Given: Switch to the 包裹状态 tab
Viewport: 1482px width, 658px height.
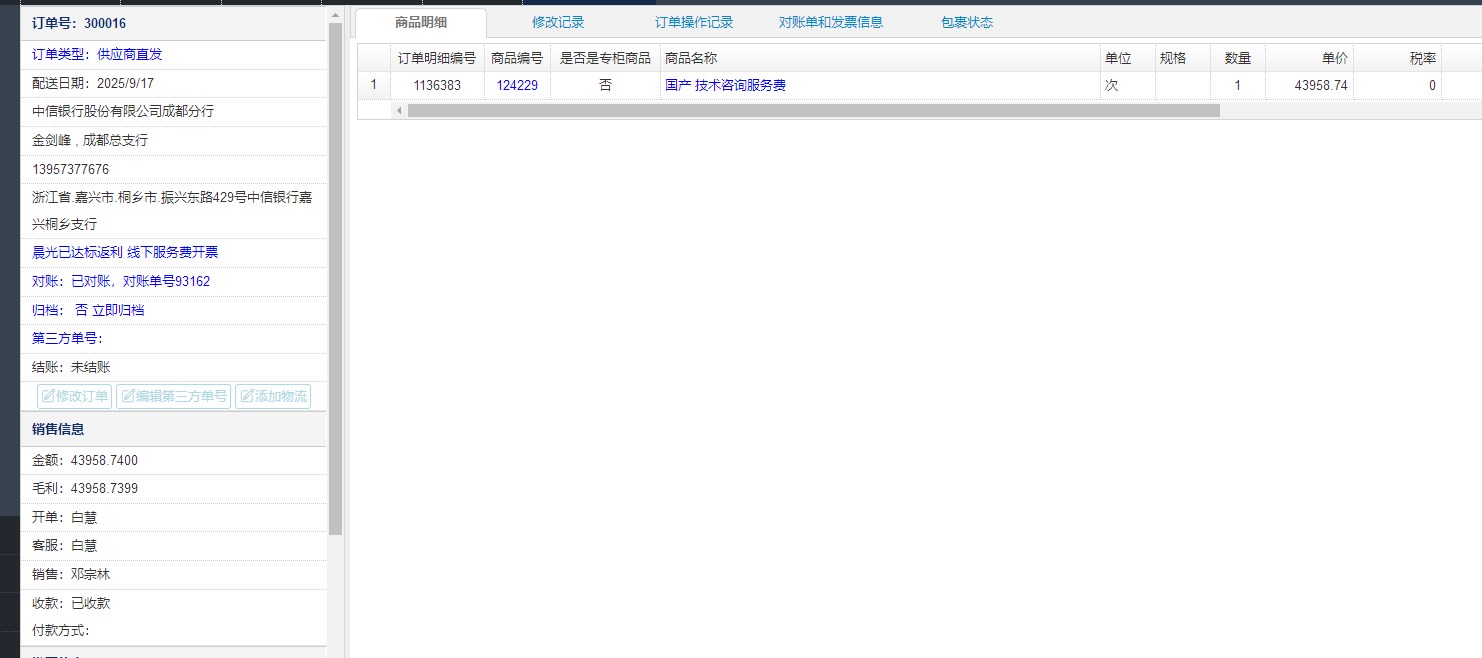Looking at the screenshot, I should coord(967,22).
